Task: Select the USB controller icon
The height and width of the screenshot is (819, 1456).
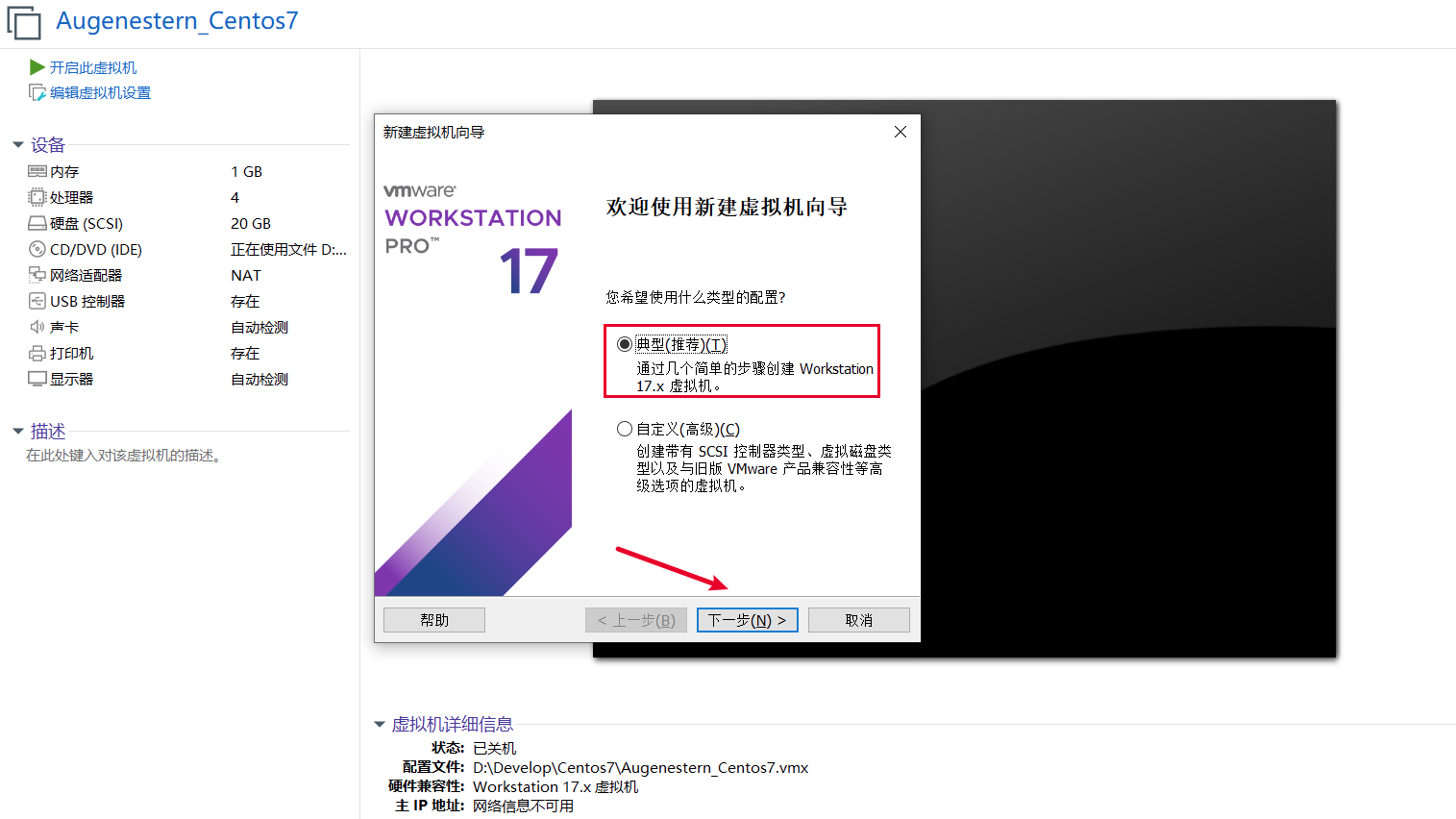Action: point(37,301)
